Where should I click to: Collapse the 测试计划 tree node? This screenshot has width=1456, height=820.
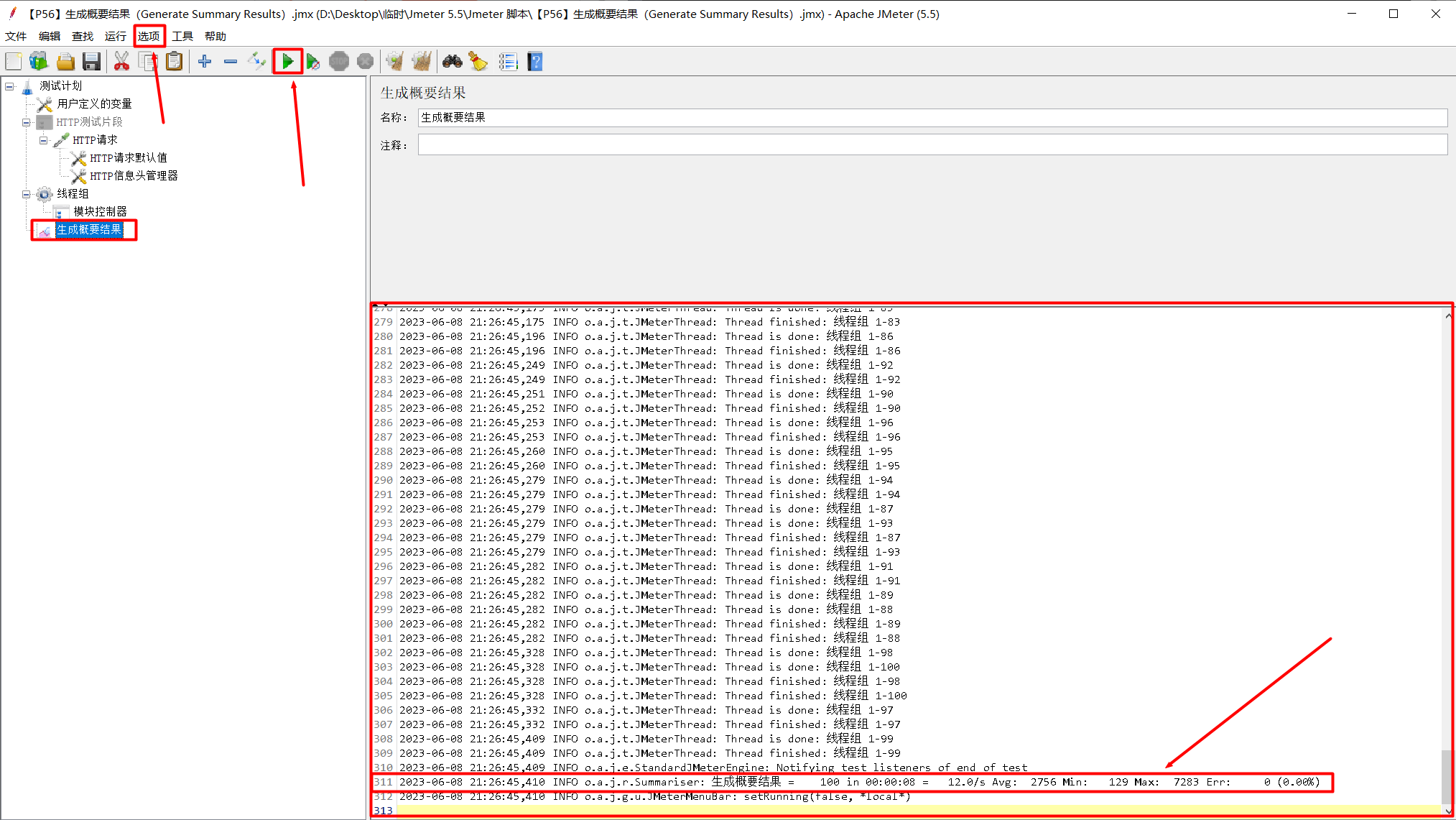pyautogui.click(x=10, y=86)
